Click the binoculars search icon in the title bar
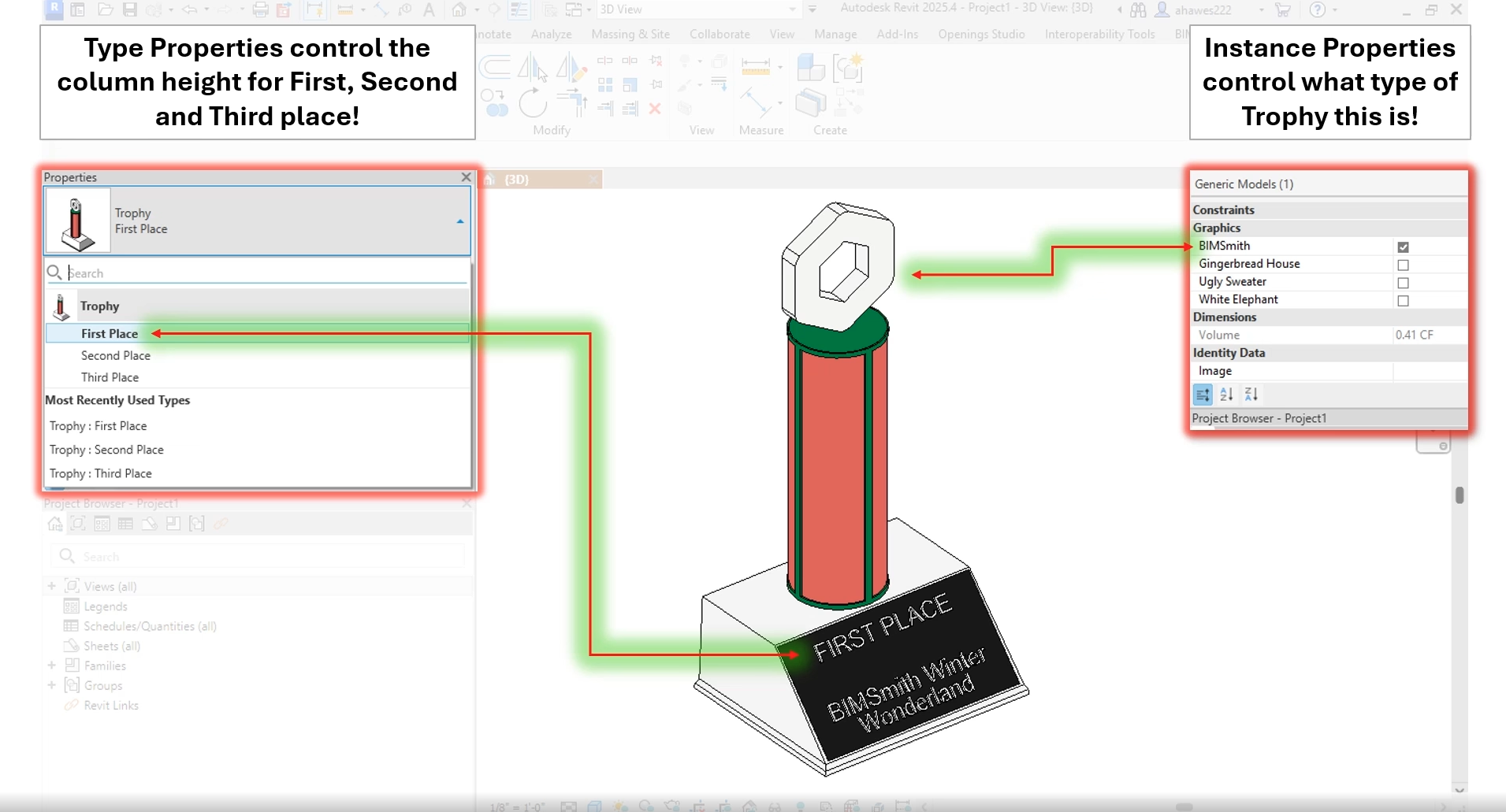The height and width of the screenshot is (812, 1506). 1138,9
